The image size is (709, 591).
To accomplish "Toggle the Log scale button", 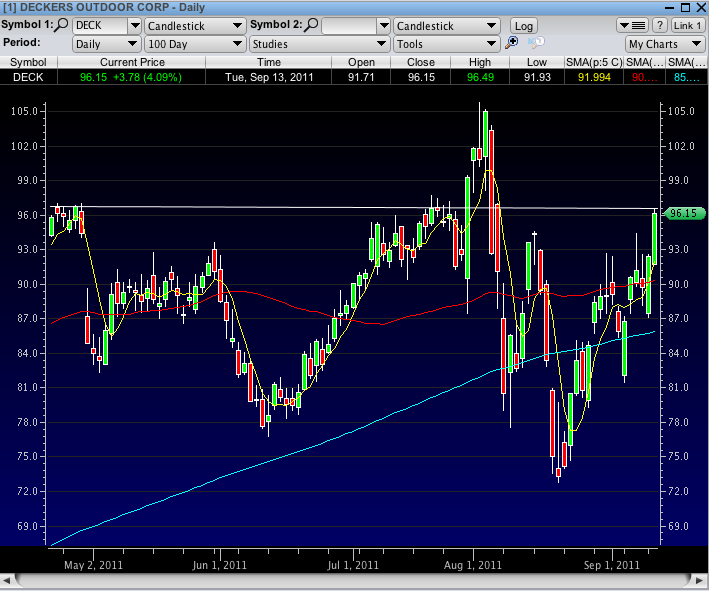I will click(523, 25).
